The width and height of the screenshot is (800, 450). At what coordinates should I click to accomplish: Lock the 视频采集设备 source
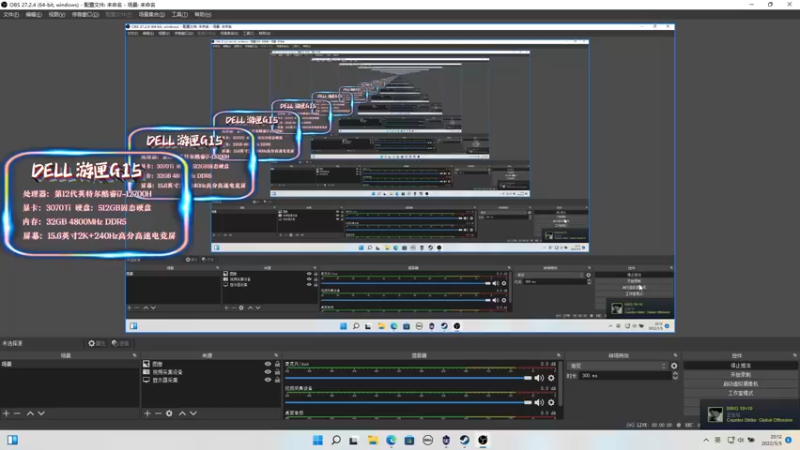point(277,372)
